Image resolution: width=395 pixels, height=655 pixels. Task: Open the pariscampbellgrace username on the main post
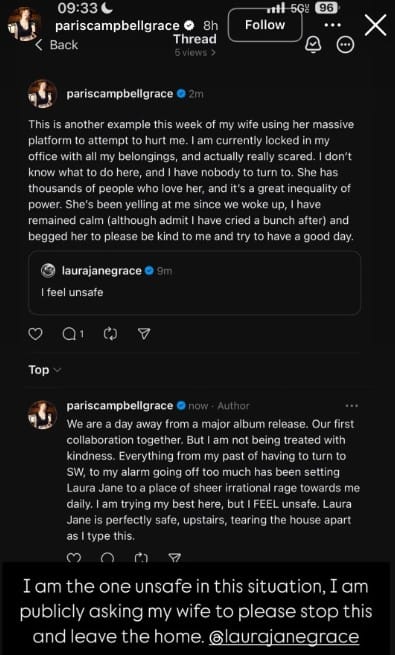119,94
